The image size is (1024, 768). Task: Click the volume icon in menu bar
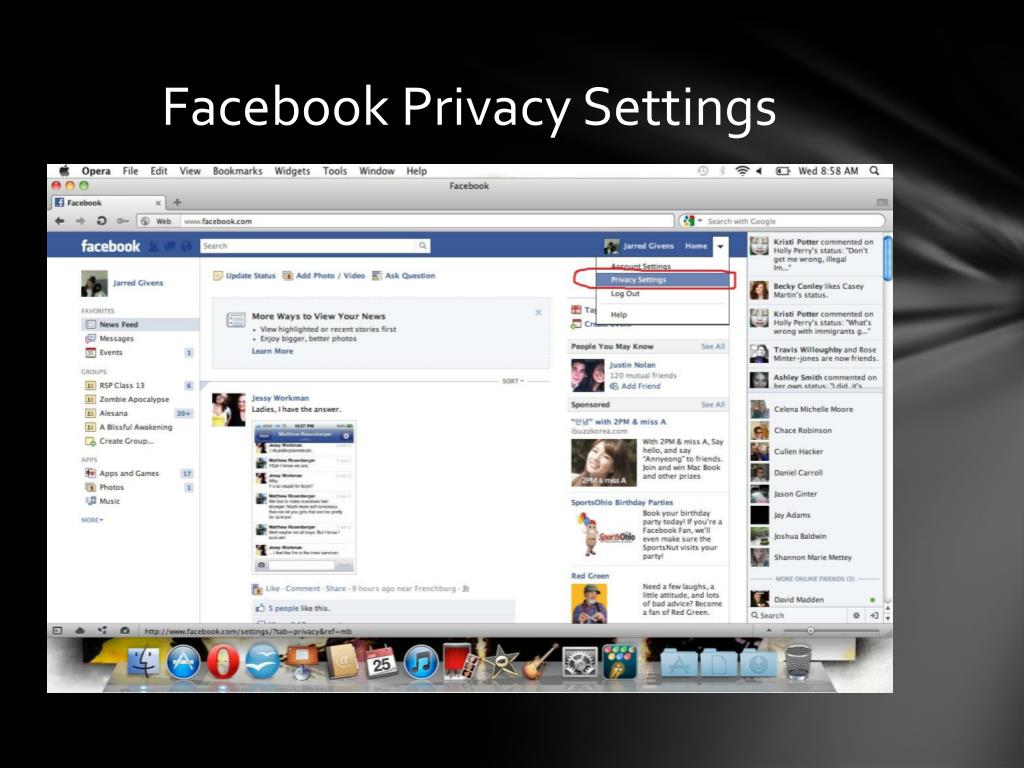760,170
